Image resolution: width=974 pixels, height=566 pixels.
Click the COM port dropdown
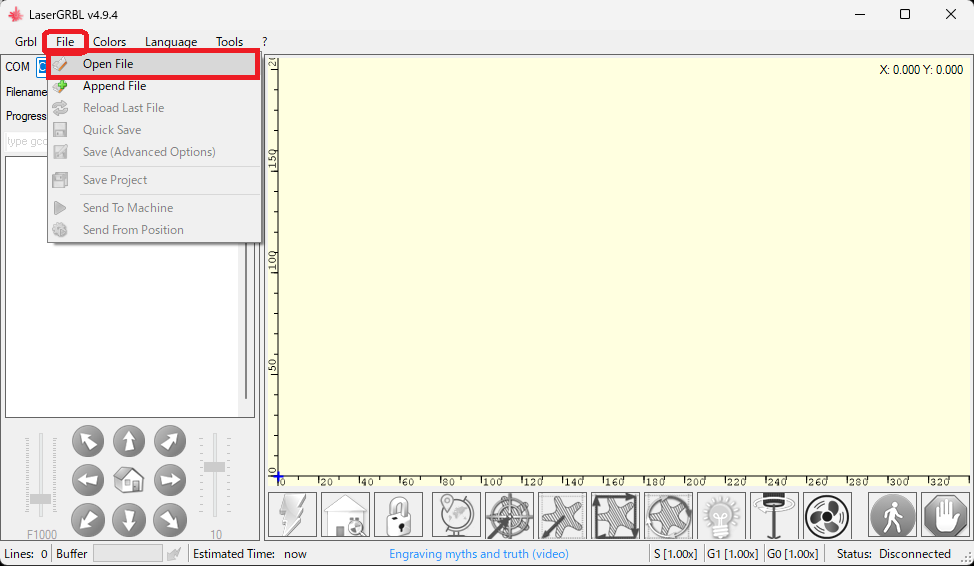(41, 66)
